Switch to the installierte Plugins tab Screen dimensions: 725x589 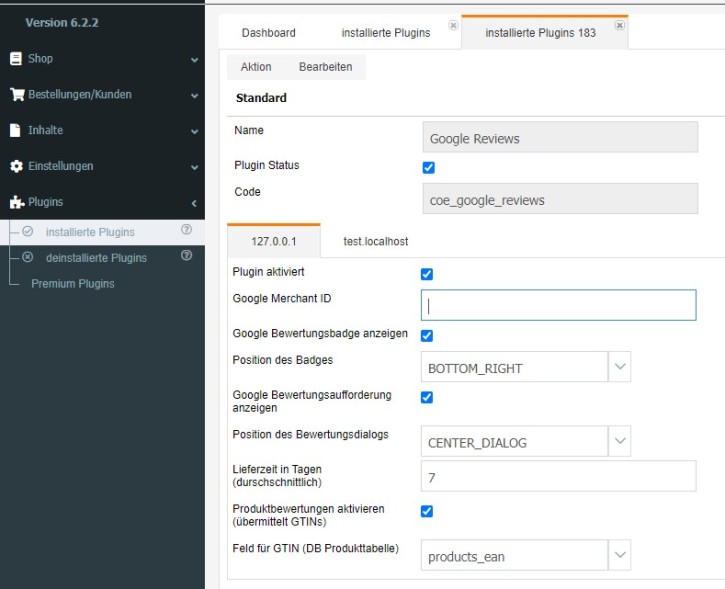(386, 33)
